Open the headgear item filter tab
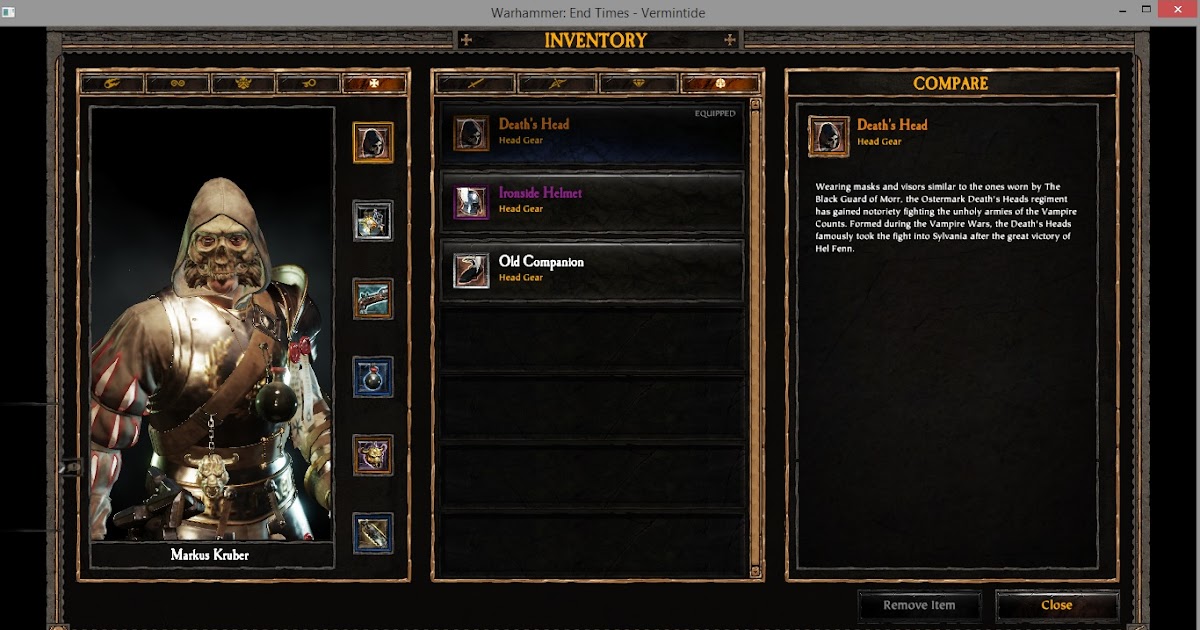The height and width of the screenshot is (630, 1200). pyautogui.click(x=719, y=84)
